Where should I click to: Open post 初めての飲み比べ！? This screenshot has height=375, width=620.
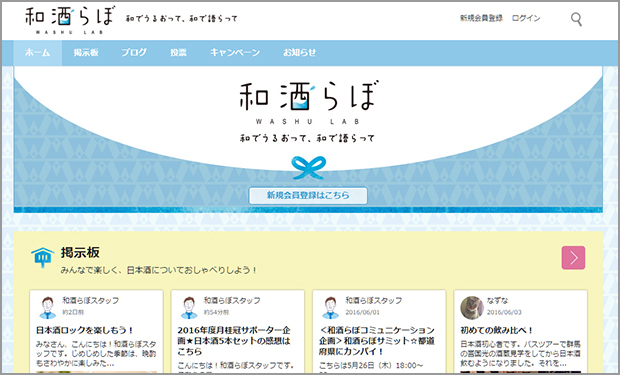point(497,330)
